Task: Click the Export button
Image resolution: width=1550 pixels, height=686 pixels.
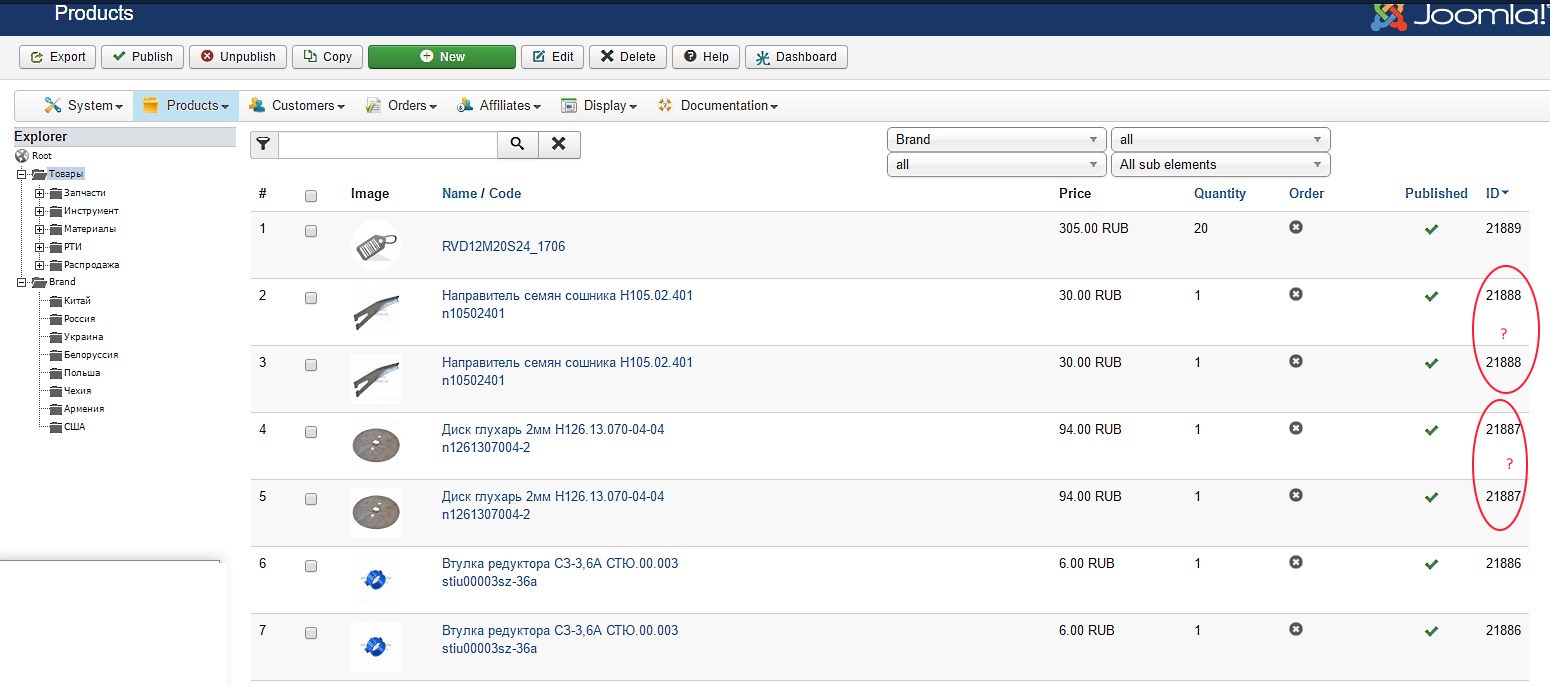Action: tap(58, 57)
